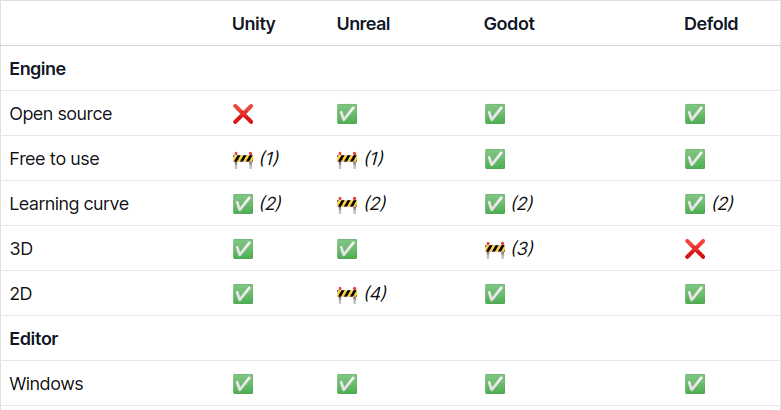Click Unreal's green checkmark in Open source row
This screenshot has width=781, height=410.
(347, 114)
